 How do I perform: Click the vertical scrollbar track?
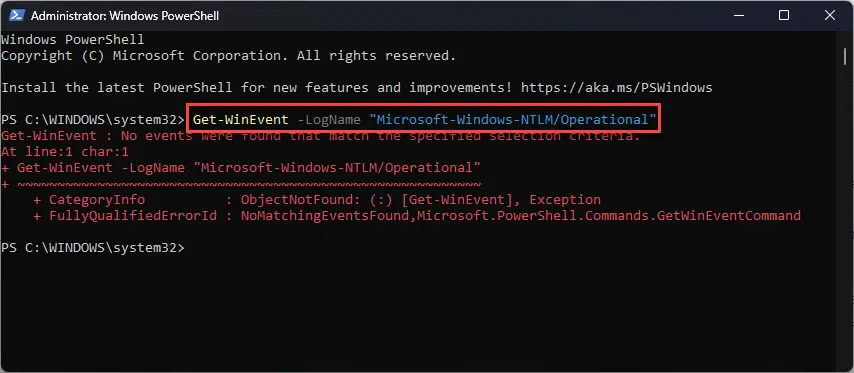click(x=844, y=200)
